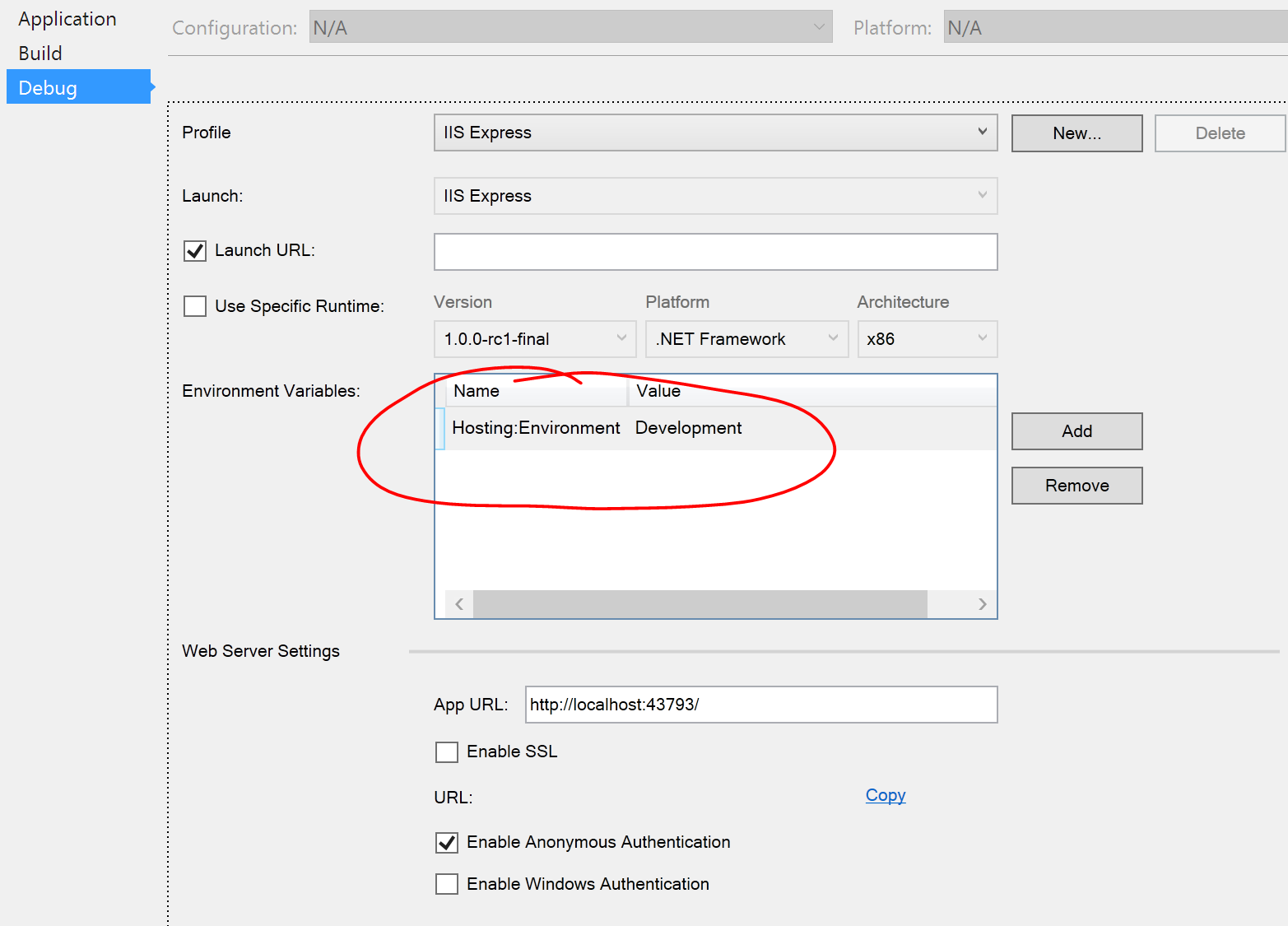The height and width of the screenshot is (926, 1288).
Task: Remove the selected environment variable
Action: coord(1076,486)
